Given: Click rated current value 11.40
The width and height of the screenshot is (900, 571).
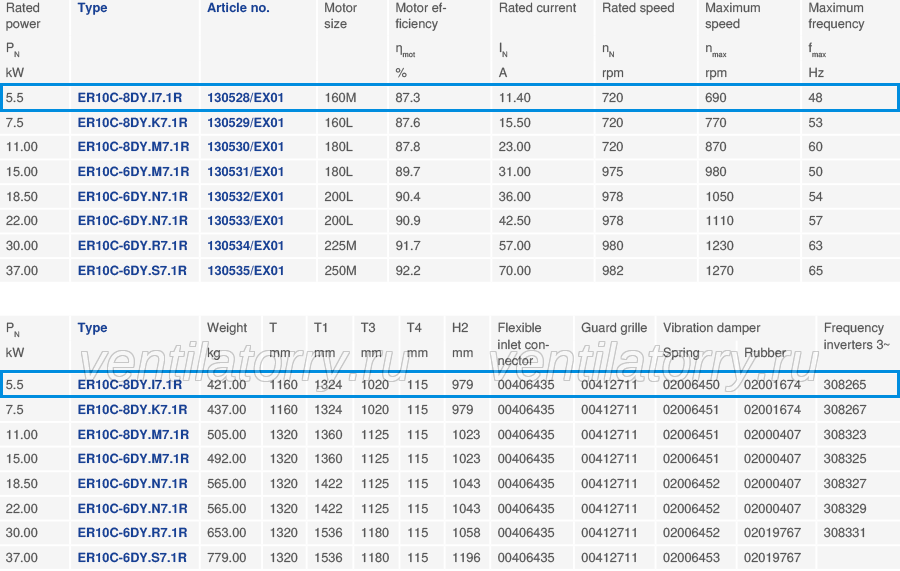Looking at the screenshot, I should coord(514,98).
